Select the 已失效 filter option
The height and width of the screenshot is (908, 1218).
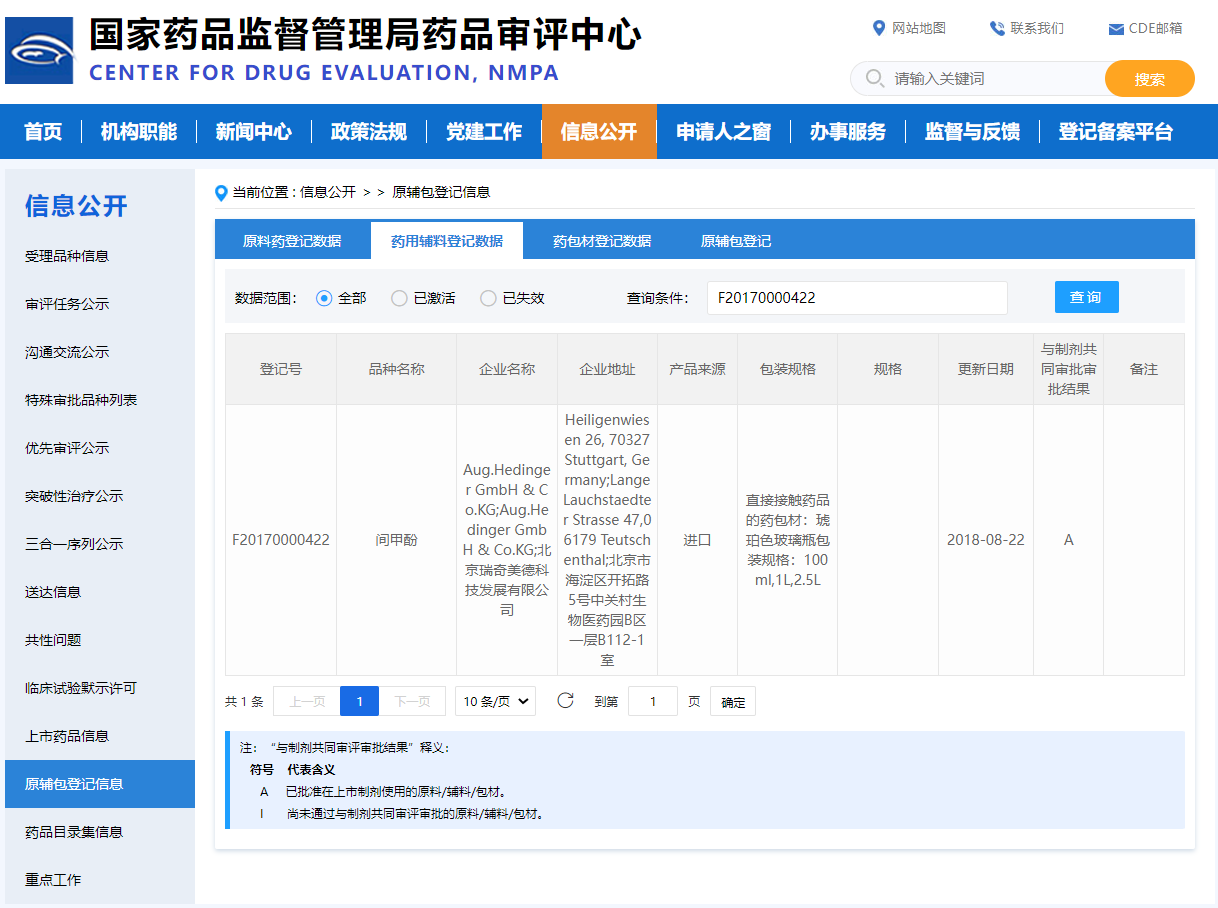tap(487, 297)
